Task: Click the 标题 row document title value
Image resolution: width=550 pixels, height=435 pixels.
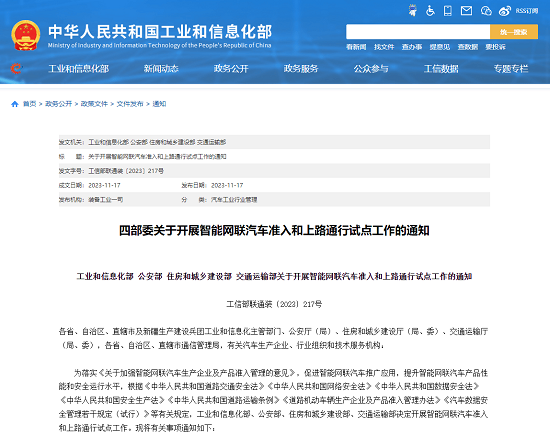Action: [157, 156]
